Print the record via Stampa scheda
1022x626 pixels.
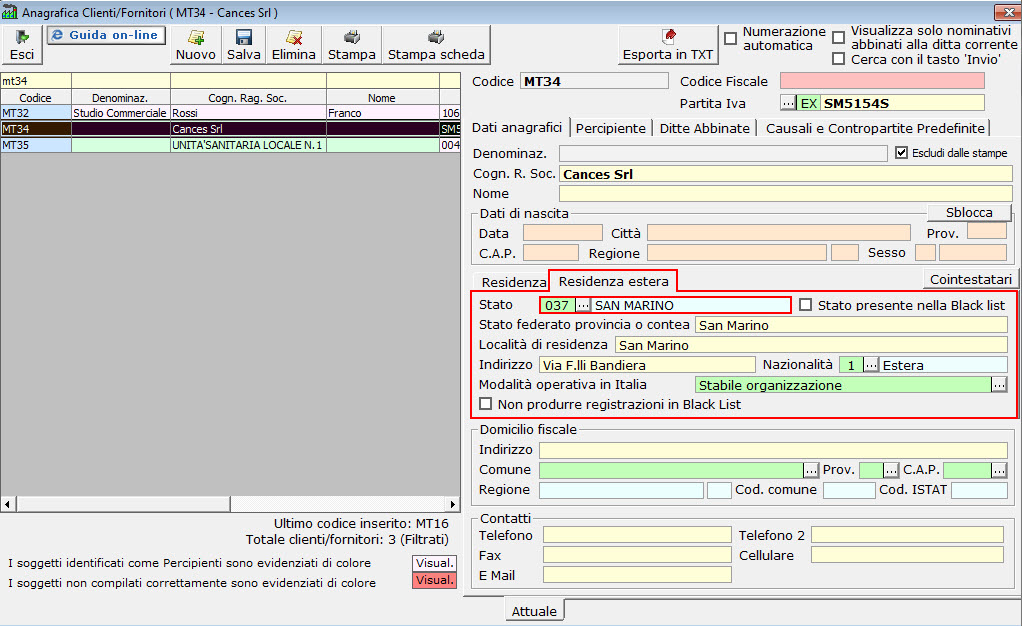(x=436, y=45)
